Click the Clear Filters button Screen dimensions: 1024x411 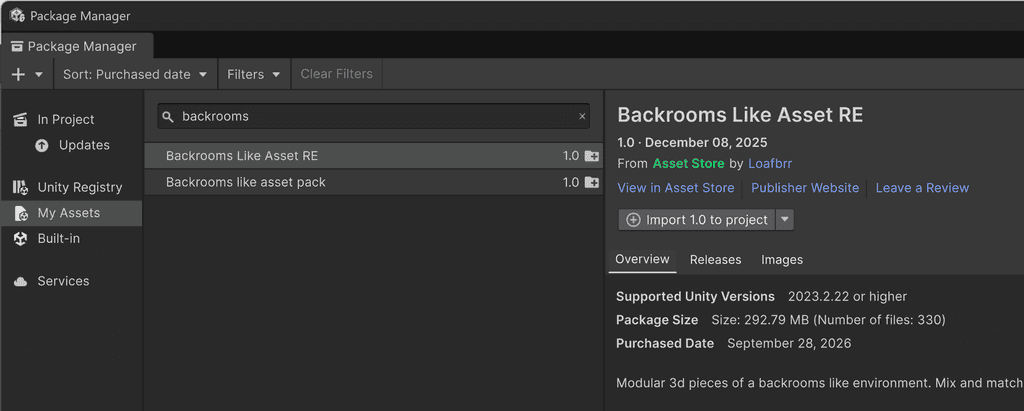coord(336,74)
